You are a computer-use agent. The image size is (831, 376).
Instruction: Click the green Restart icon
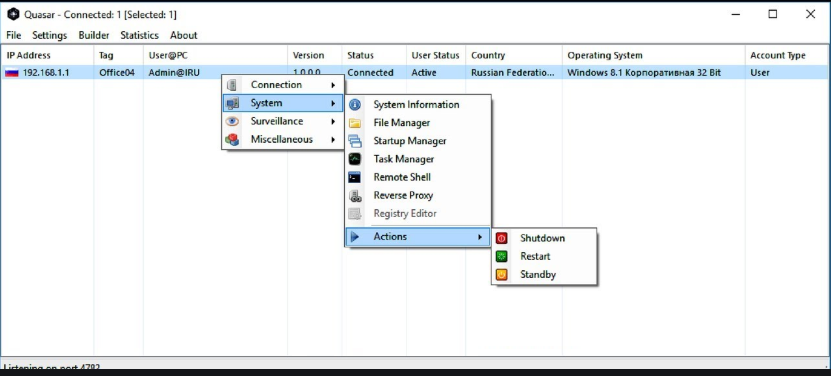(501, 257)
